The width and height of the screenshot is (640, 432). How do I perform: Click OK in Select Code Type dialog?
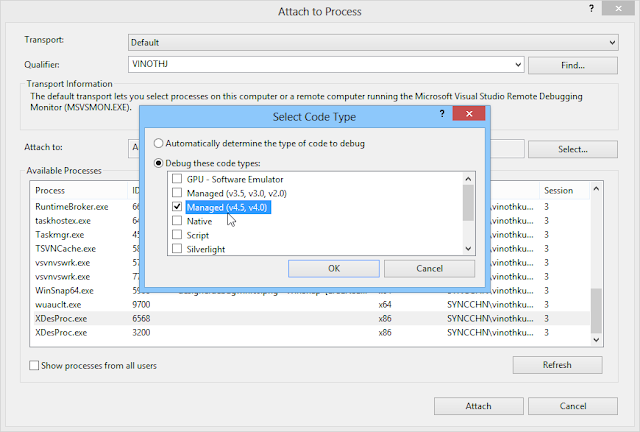tap(333, 269)
